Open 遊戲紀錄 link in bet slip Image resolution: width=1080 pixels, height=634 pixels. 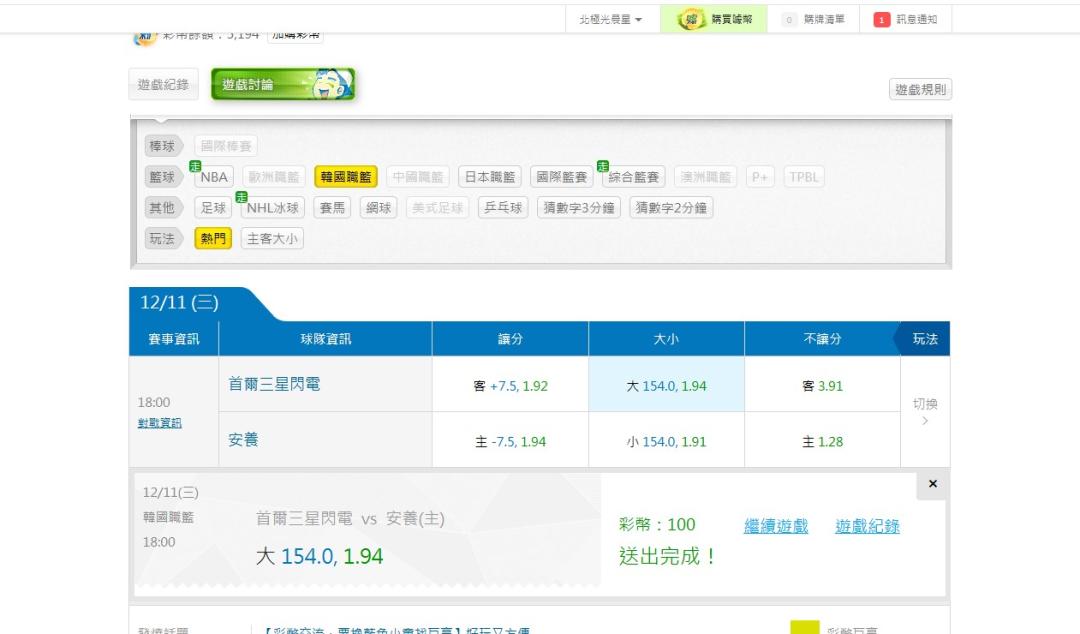(867, 526)
